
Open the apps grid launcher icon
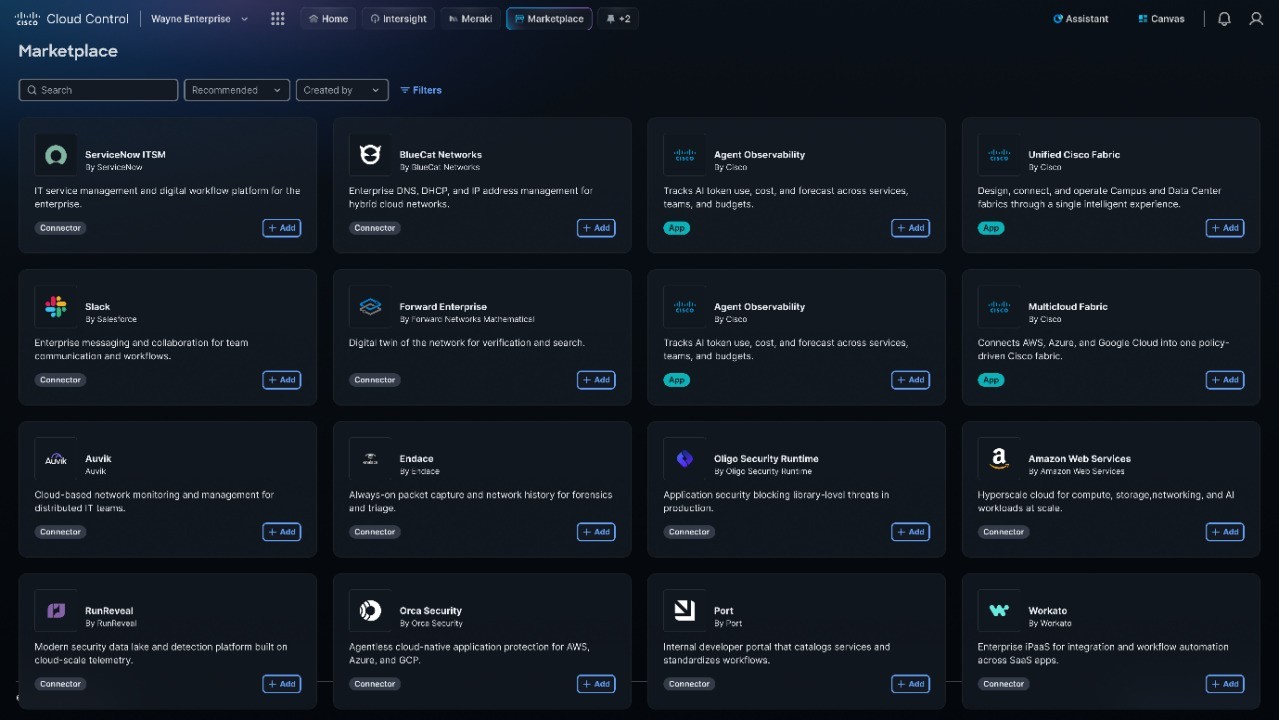click(x=278, y=19)
